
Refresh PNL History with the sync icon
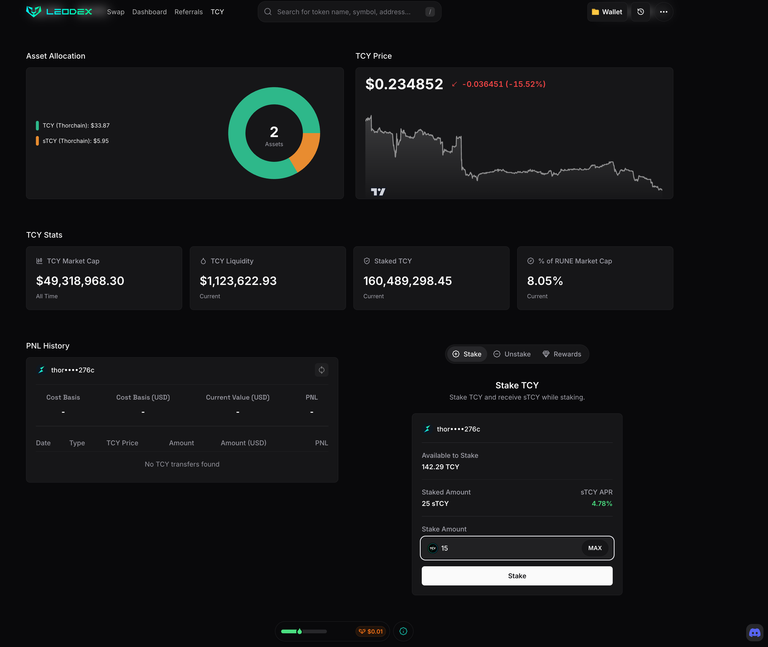tap(321, 370)
